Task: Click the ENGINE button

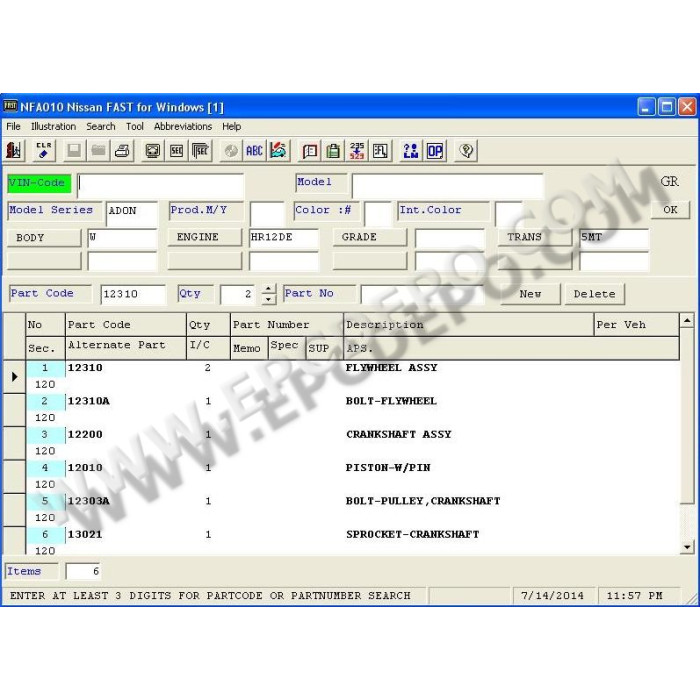Action: [204, 237]
